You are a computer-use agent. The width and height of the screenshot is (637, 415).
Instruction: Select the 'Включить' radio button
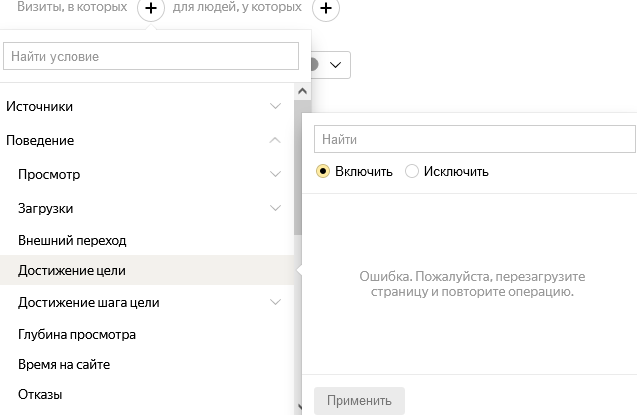323,171
